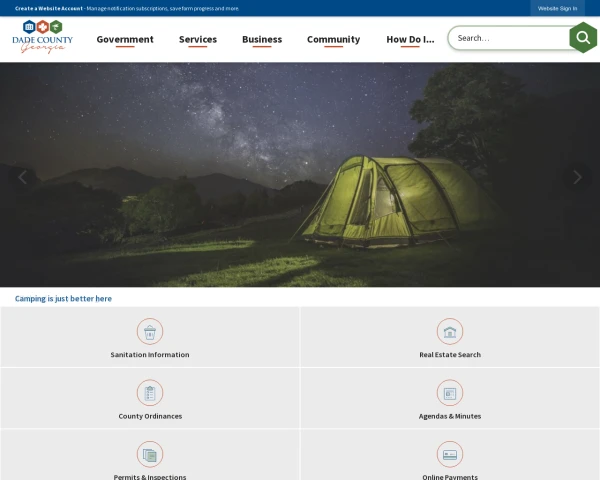Go to previous slide with left arrow

23,177
